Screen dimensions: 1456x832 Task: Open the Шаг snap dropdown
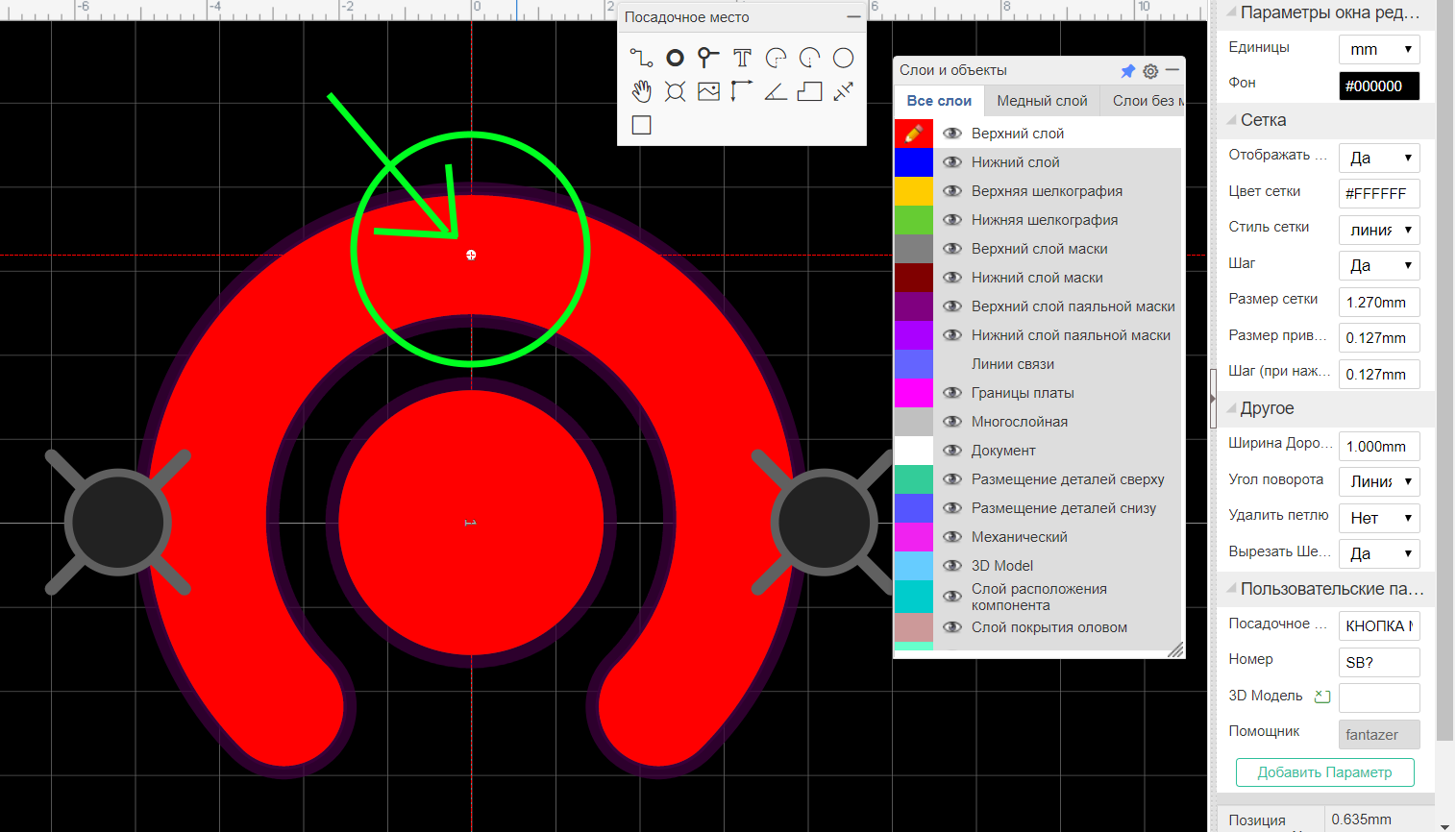tap(1379, 265)
